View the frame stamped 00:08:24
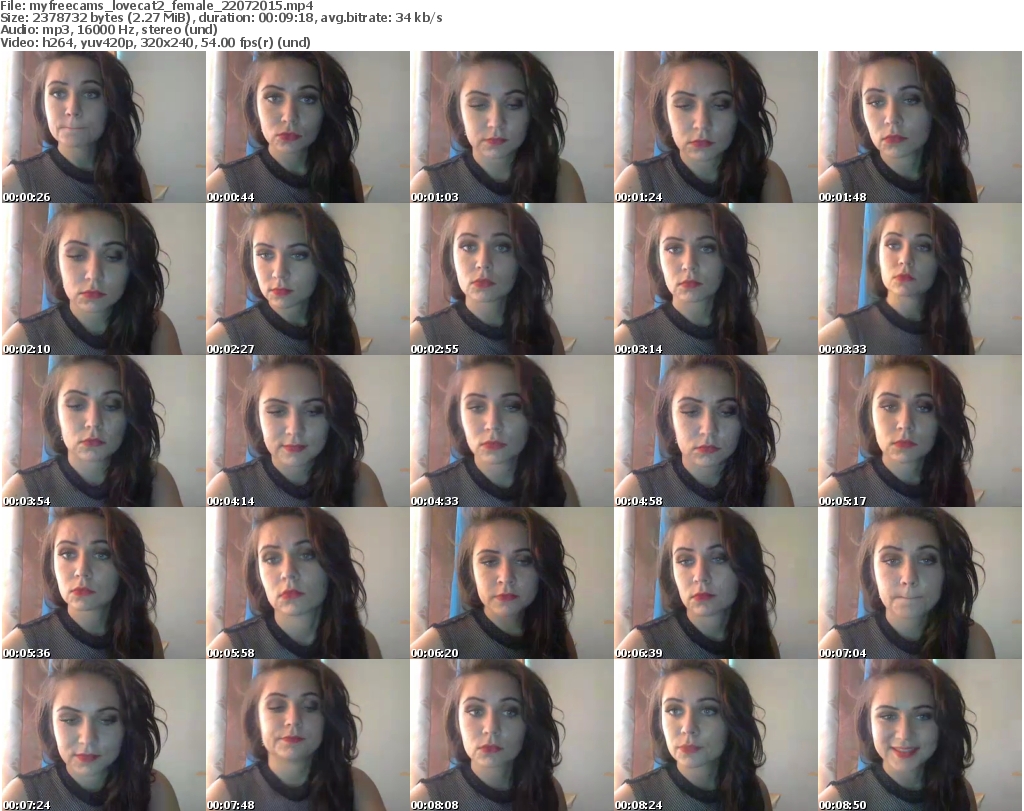1024x811 pixels. coord(715,735)
